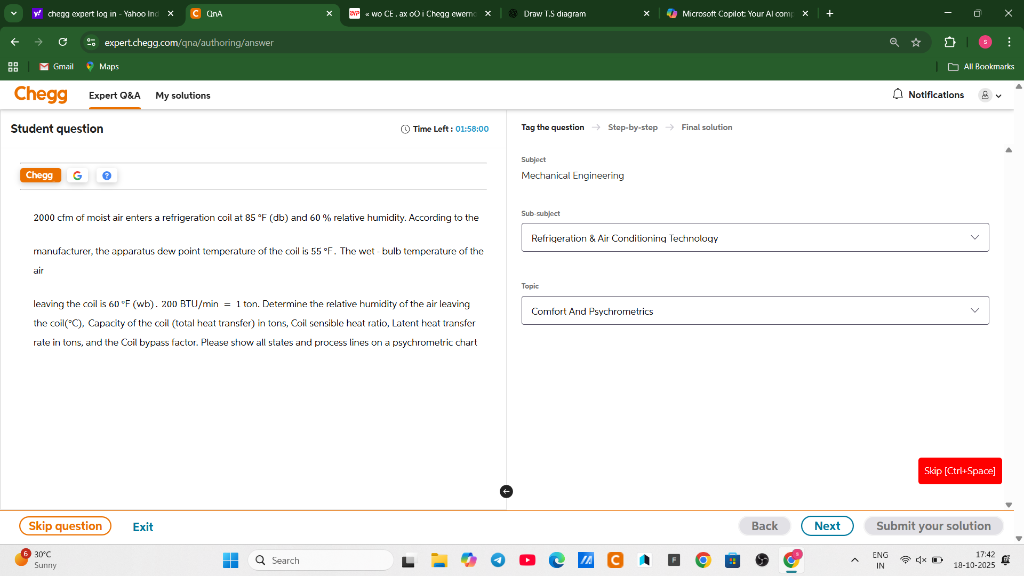
Task: Open the My solutions tab
Action: coord(183,95)
